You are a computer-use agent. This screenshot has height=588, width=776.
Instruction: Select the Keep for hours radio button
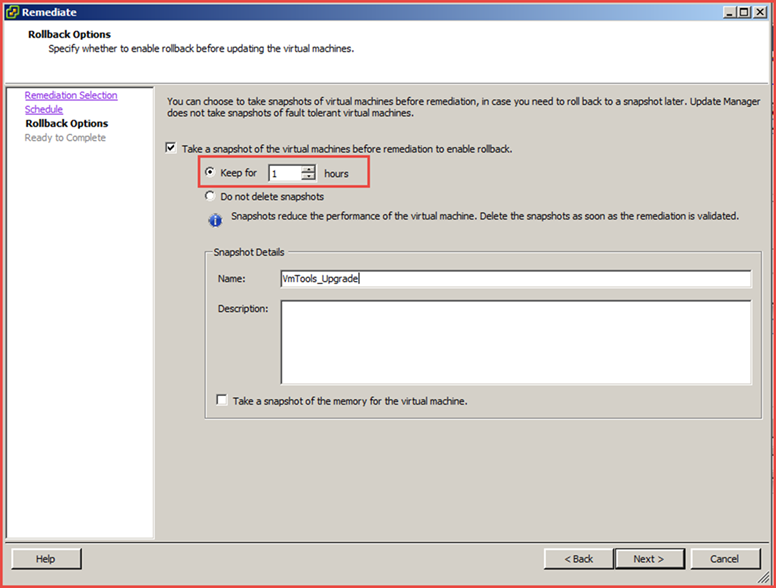[x=210, y=172]
